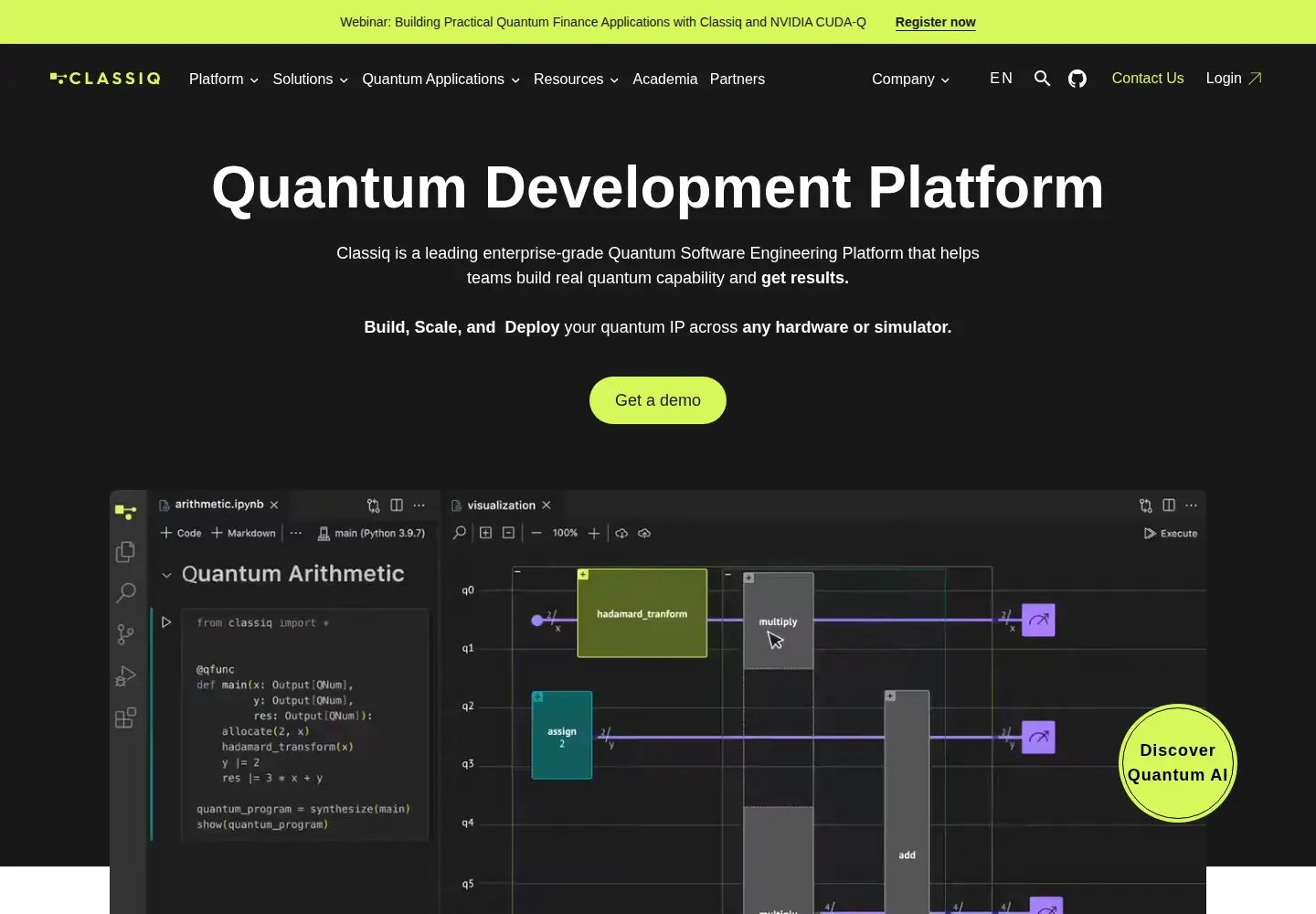This screenshot has width=1316, height=914.
Task: Click the lower purple measurement icon on y line
Action: pyautogui.click(x=1038, y=737)
